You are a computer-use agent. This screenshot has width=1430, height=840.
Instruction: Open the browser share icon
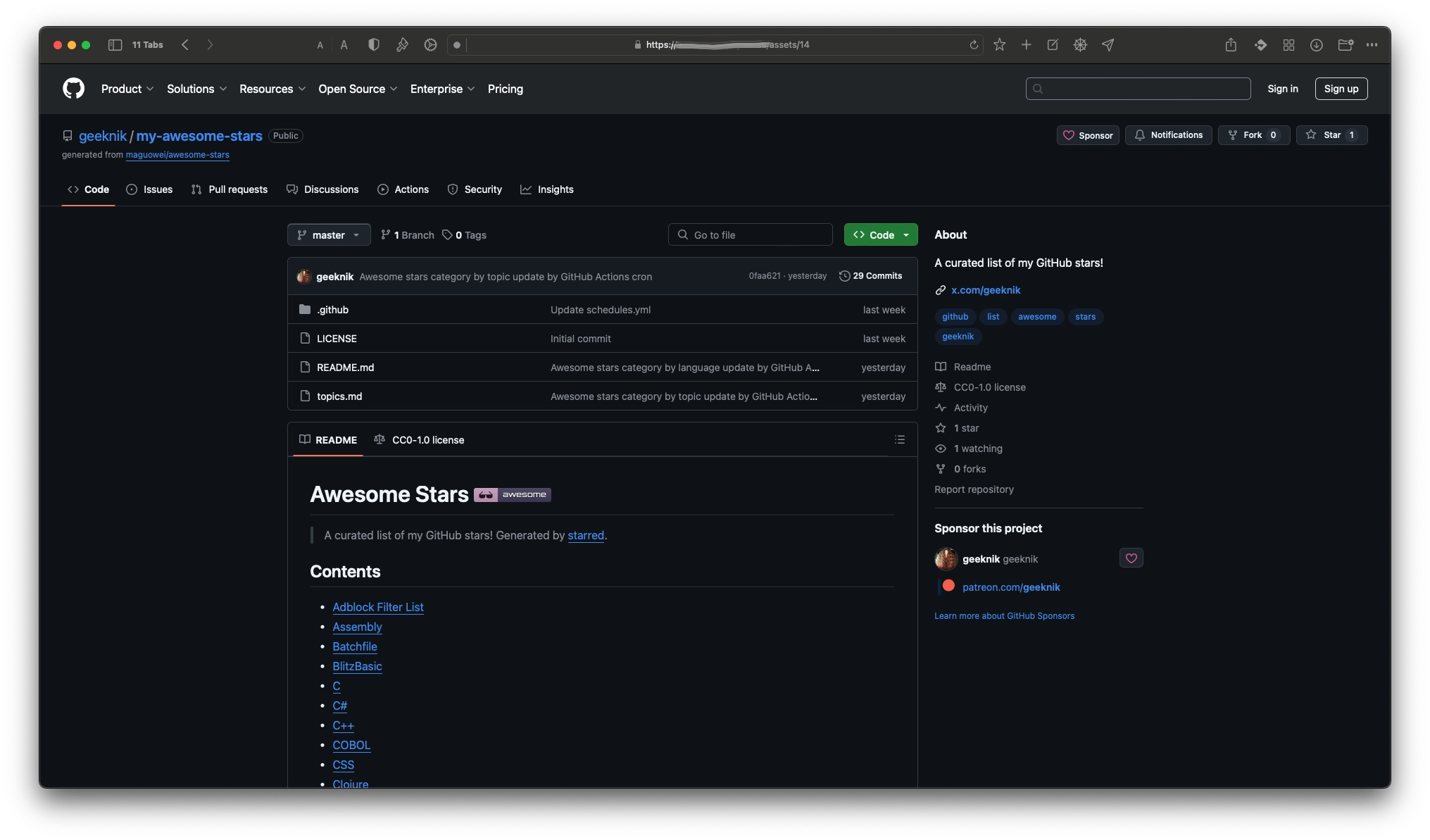click(x=1231, y=44)
